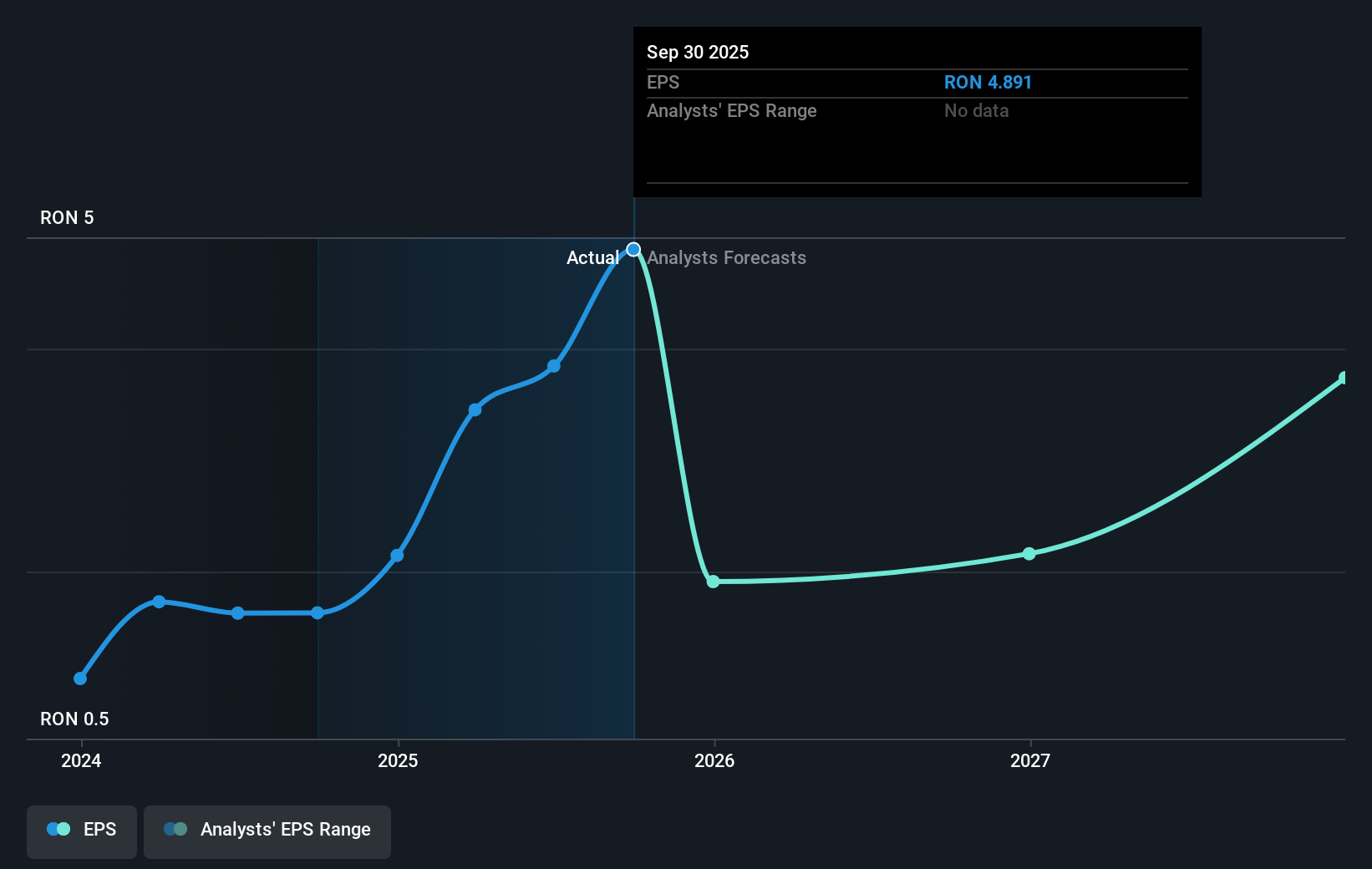
Task: Click the EPS peak point of early 2024
Action: [159, 602]
